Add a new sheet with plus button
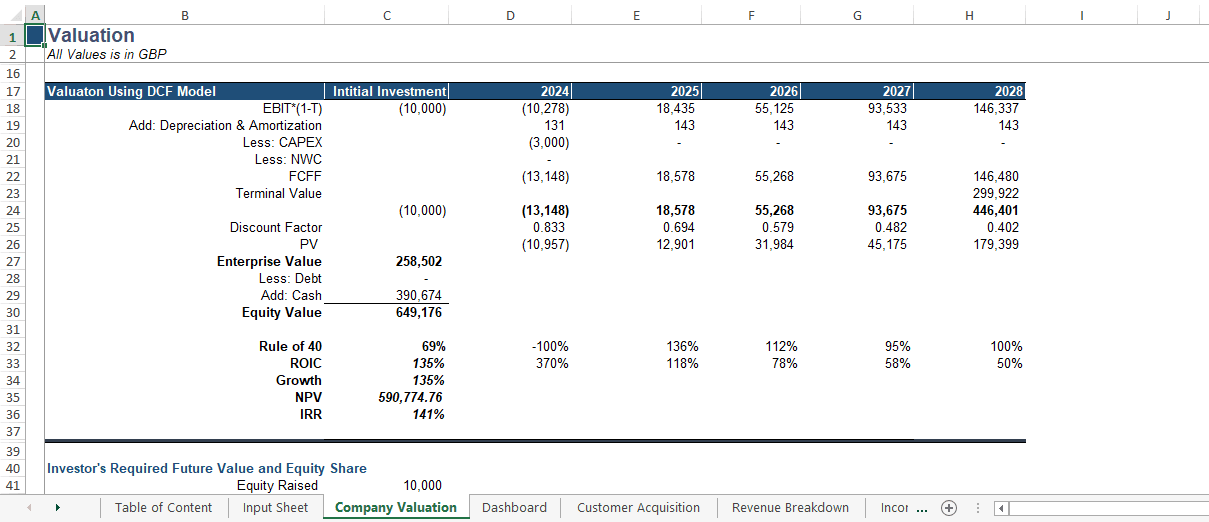Screen dimensions: 1209x522 [x=949, y=507]
